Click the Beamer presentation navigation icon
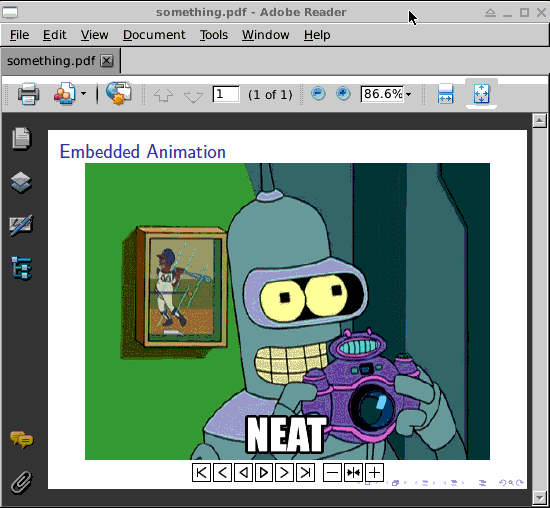Screen dimensions: 550x508 click(x=483, y=483)
